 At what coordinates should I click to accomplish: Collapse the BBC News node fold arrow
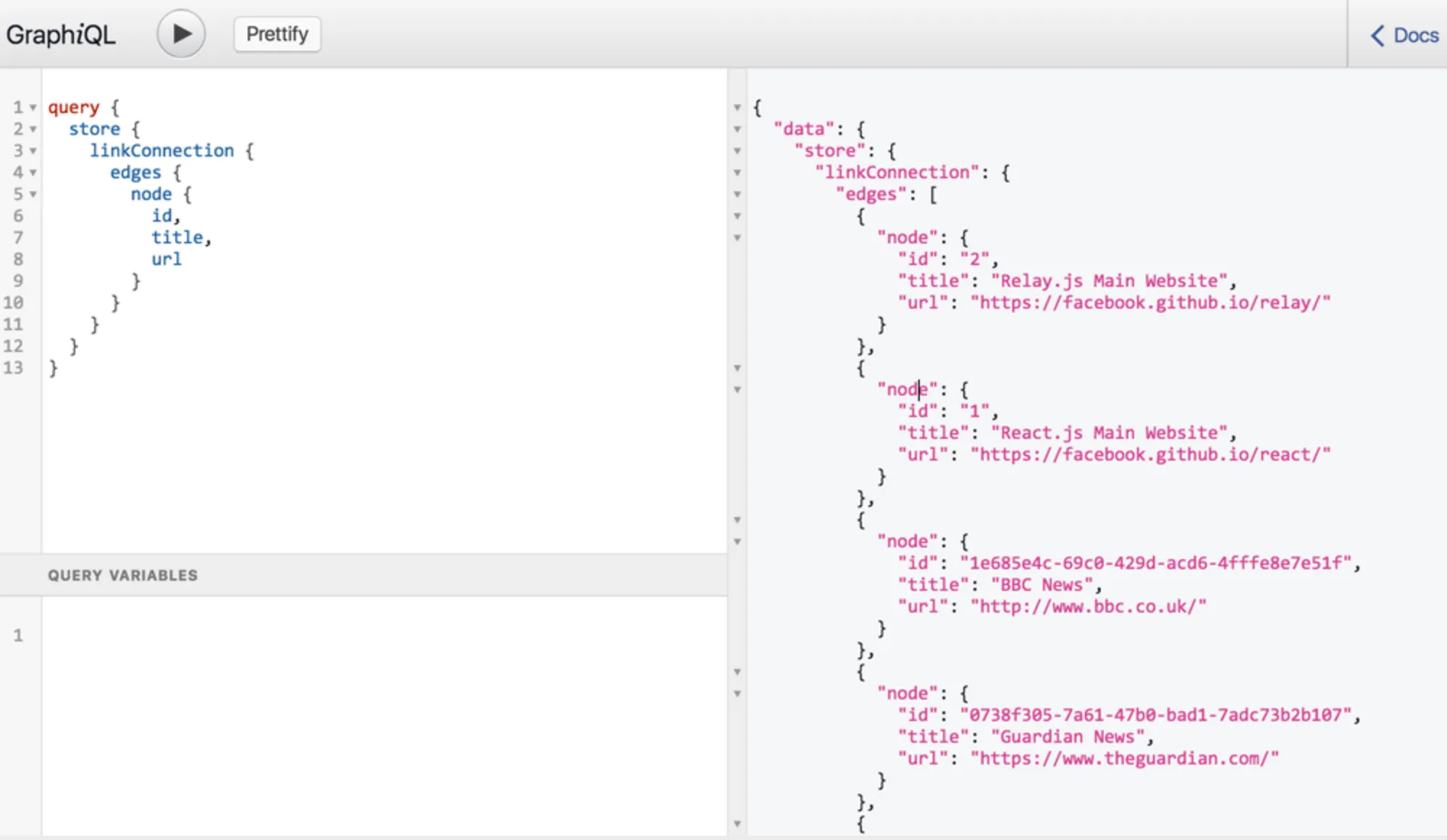(737, 542)
